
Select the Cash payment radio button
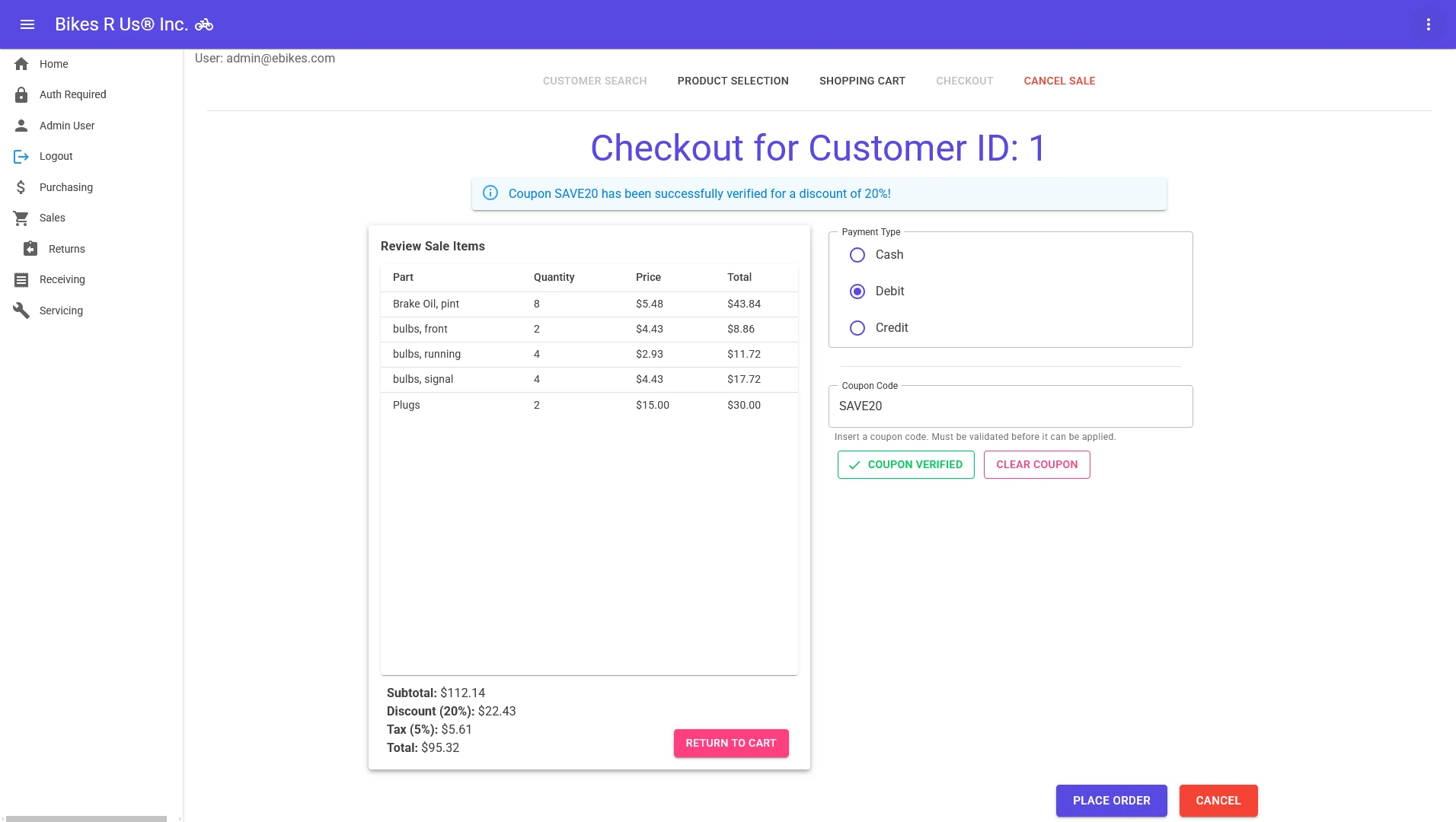click(x=857, y=255)
